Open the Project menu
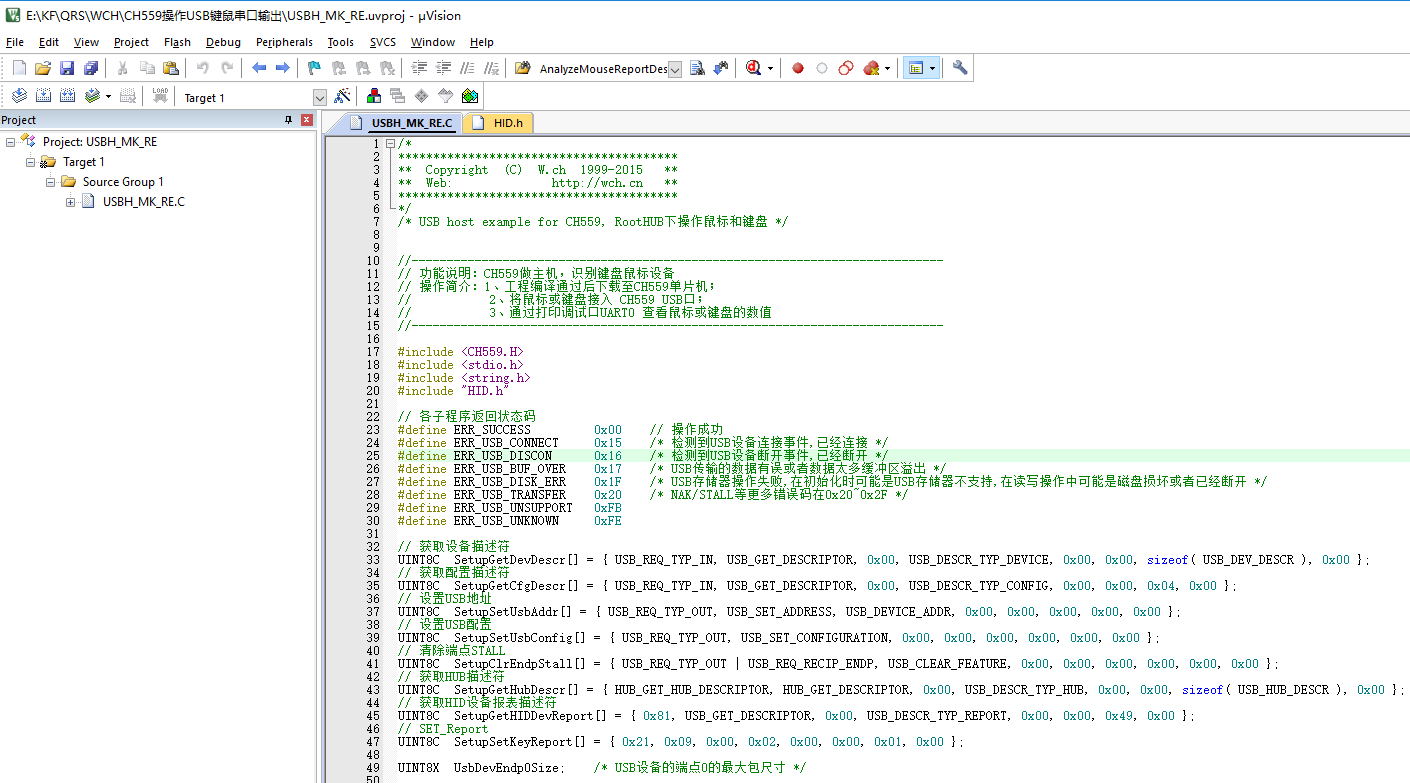 tap(131, 42)
